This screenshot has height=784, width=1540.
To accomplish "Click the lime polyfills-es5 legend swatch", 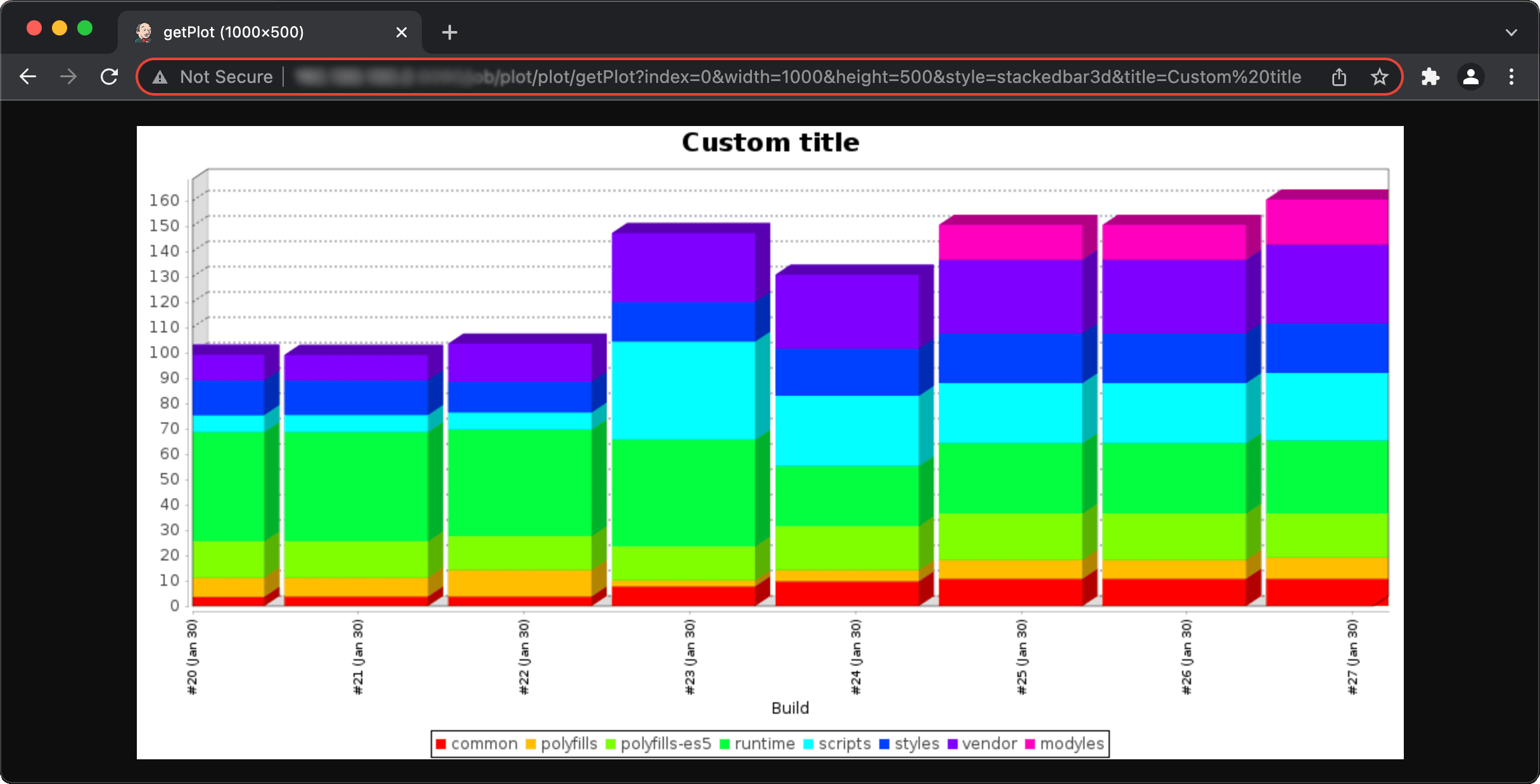I will [611, 744].
